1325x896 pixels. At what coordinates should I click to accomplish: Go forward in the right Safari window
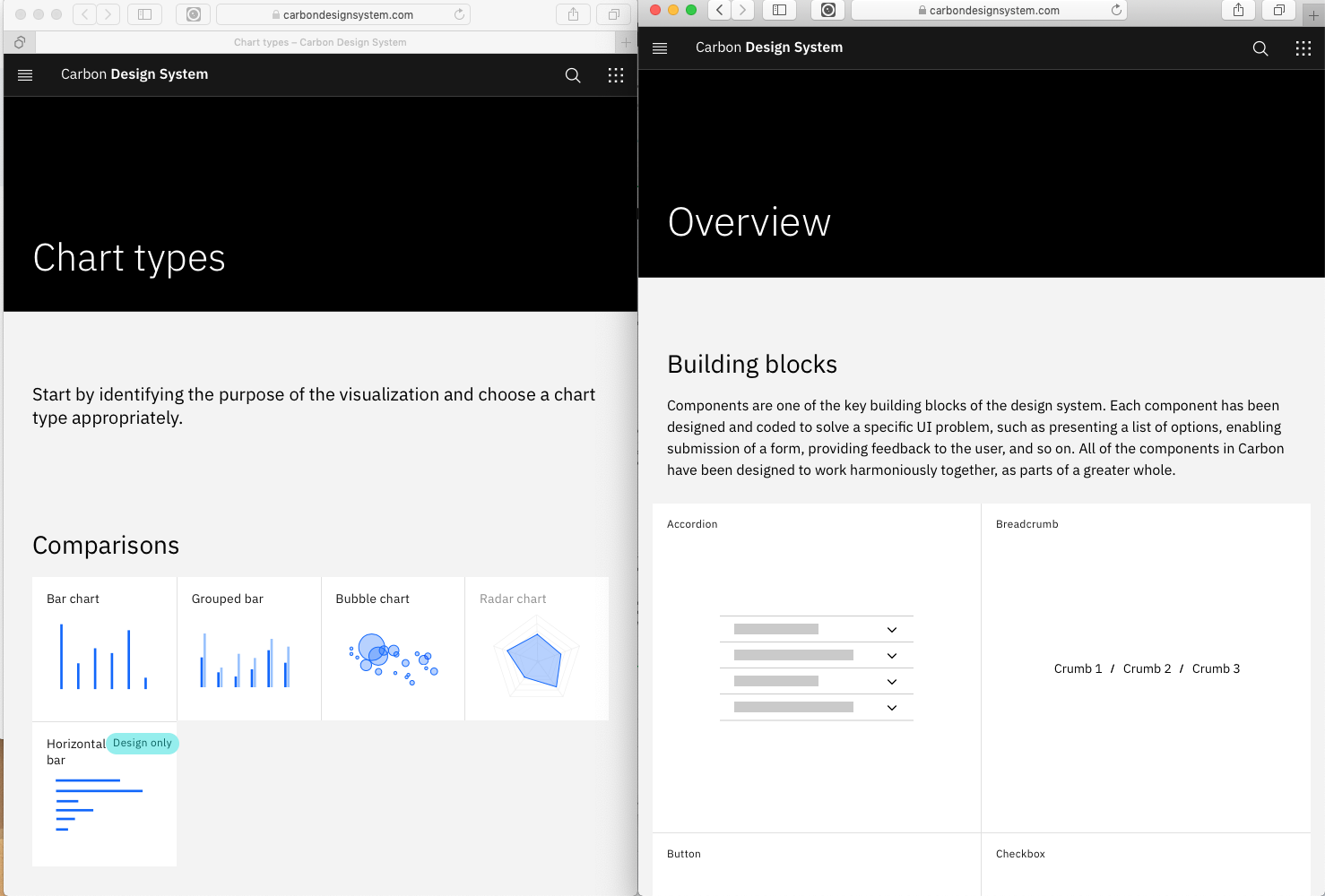[x=743, y=10]
